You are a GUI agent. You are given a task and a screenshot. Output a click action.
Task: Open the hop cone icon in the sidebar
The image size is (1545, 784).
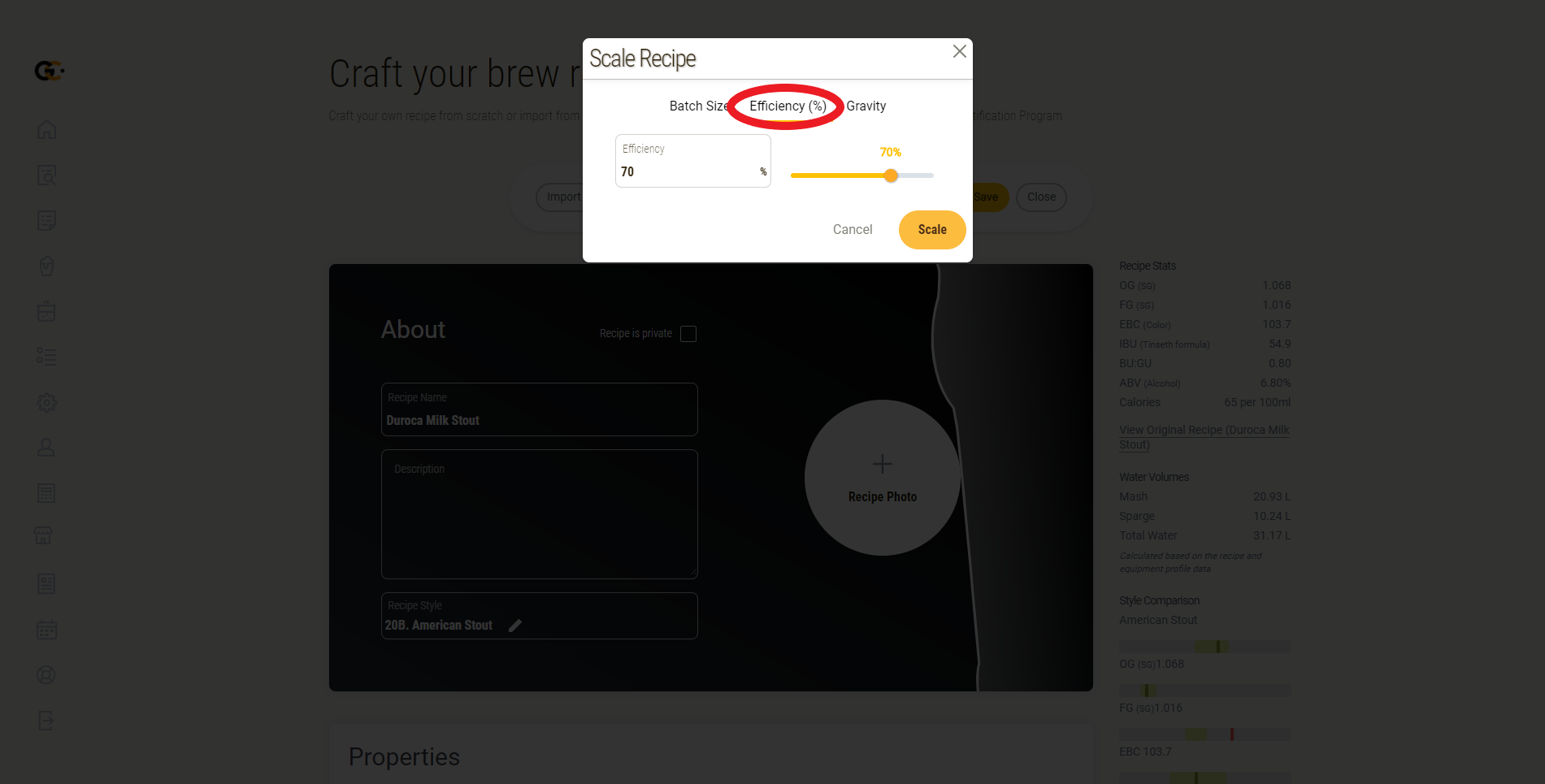tap(47, 266)
